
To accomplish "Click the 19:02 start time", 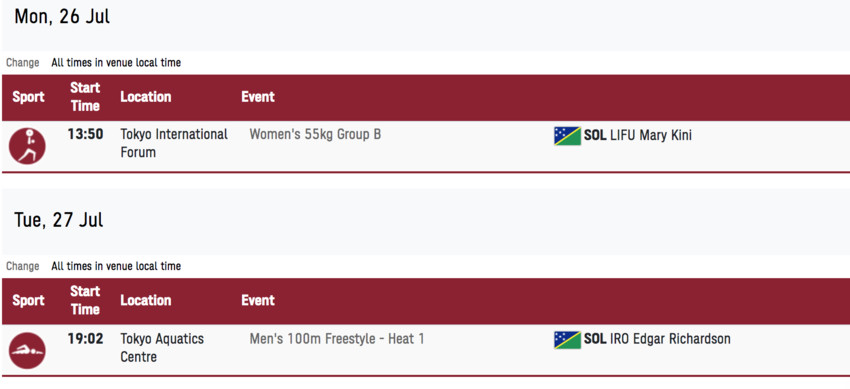I will [85, 339].
